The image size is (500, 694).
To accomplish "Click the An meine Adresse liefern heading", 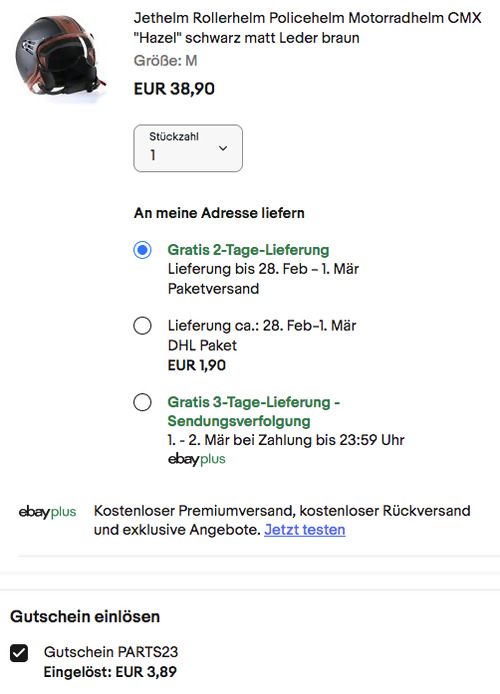I will click(219, 213).
